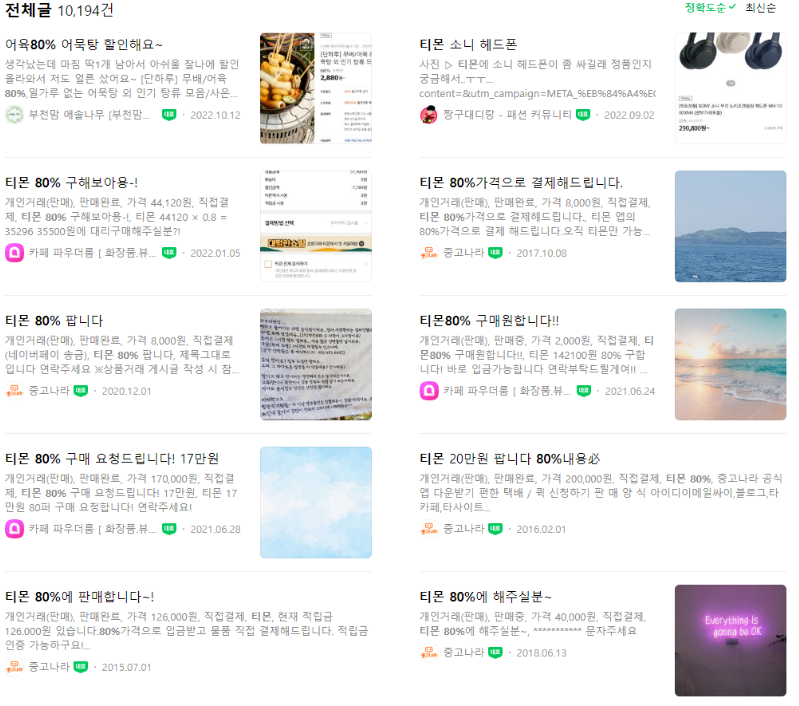Open the 부천맘 애솔나무 cafe profile icon
799x706 pixels.
(14, 115)
